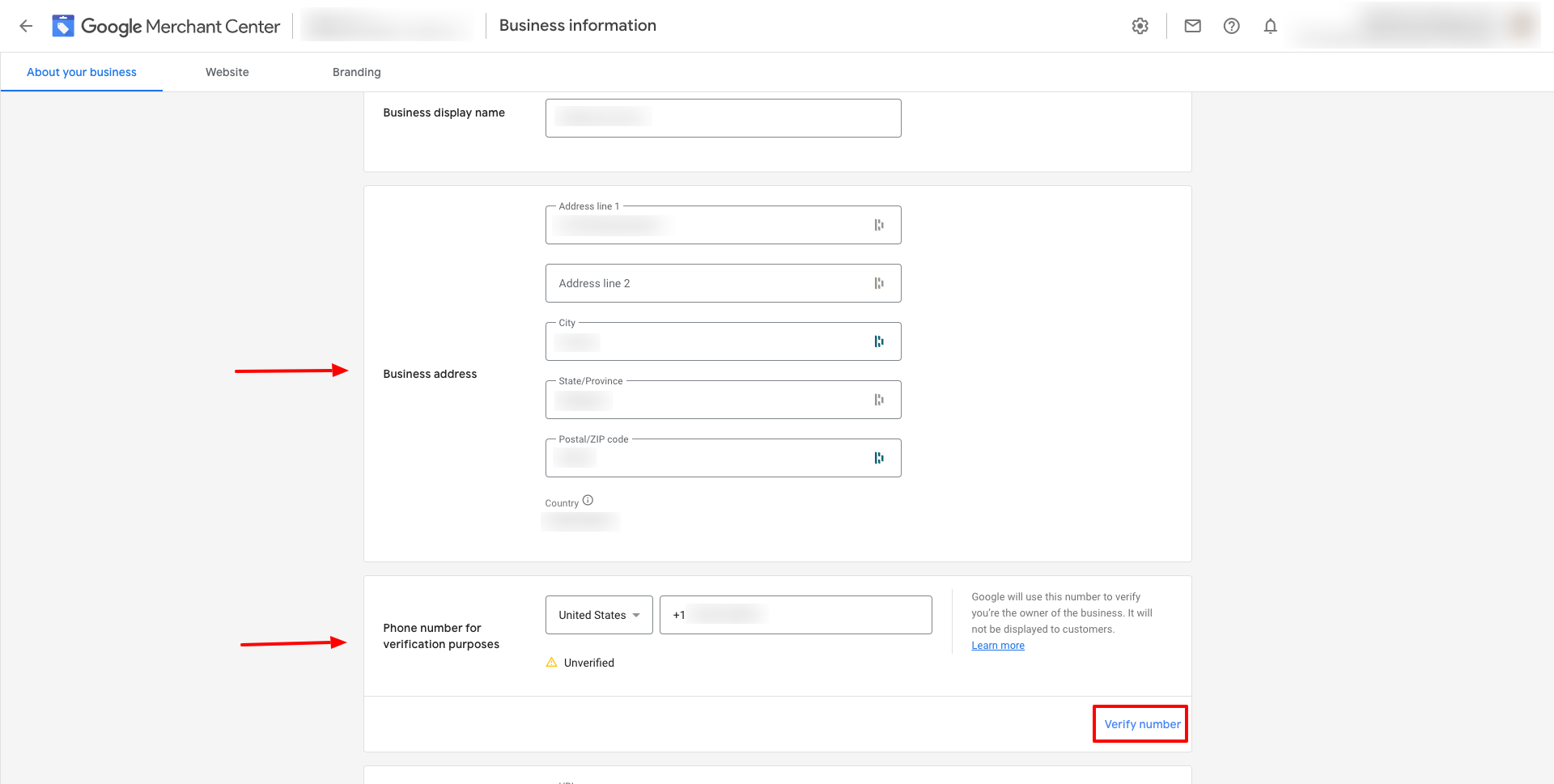Click the autofill icon in Address line 1
The height and width of the screenshot is (784, 1554).
(x=878, y=225)
